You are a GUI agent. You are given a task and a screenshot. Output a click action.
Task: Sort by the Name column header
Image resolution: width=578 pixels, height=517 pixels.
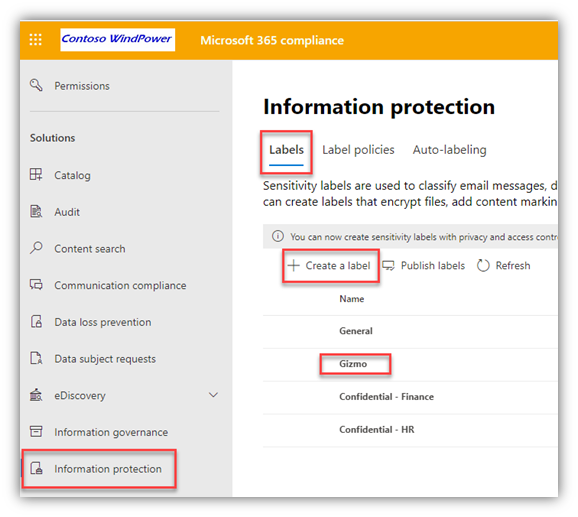tap(352, 299)
